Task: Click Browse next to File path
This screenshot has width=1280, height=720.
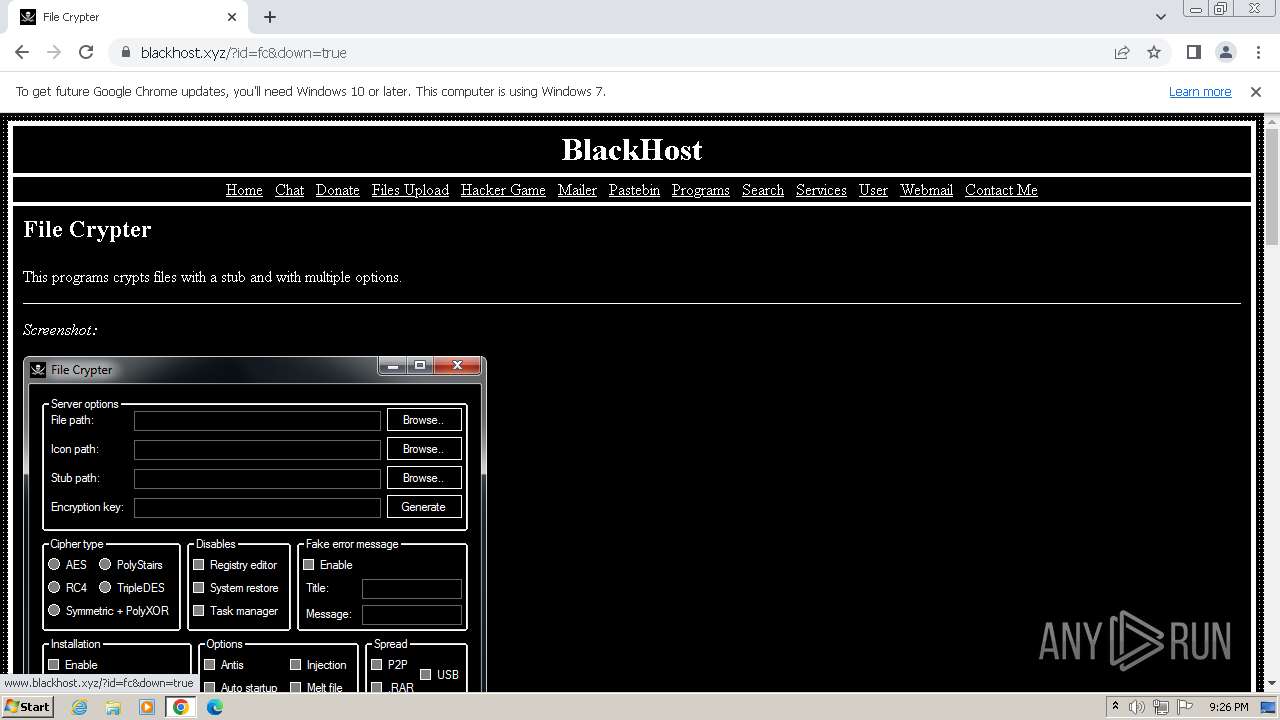Action: (x=424, y=420)
